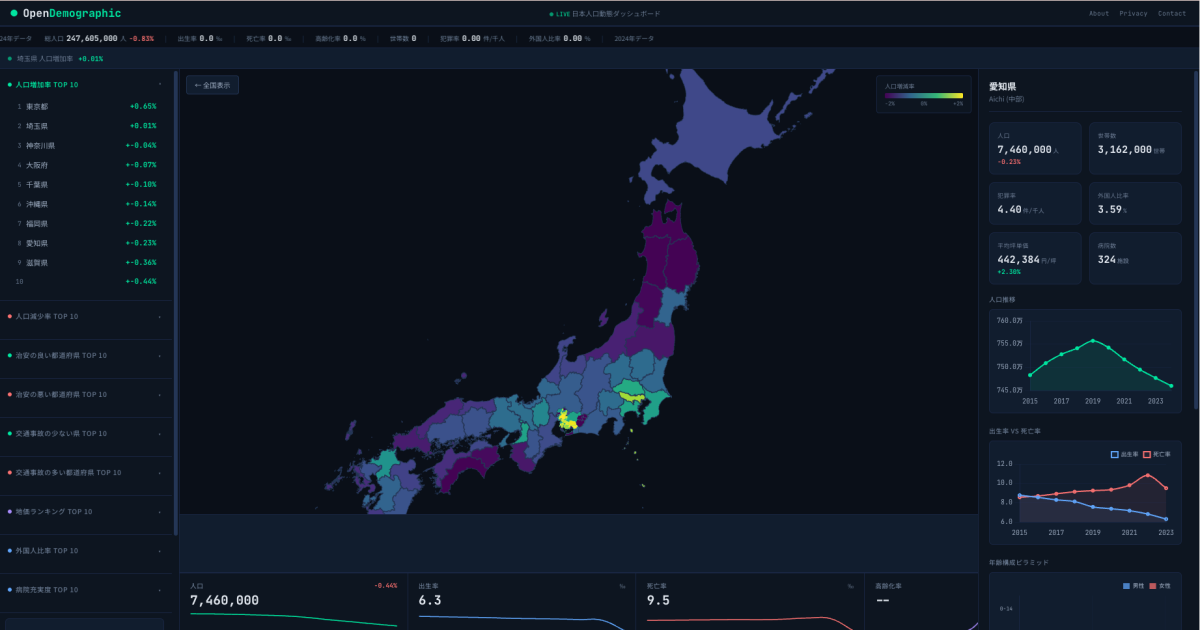Open the Contact page link
This screenshot has width=1200, height=630.
pyautogui.click(x=1171, y=14)
